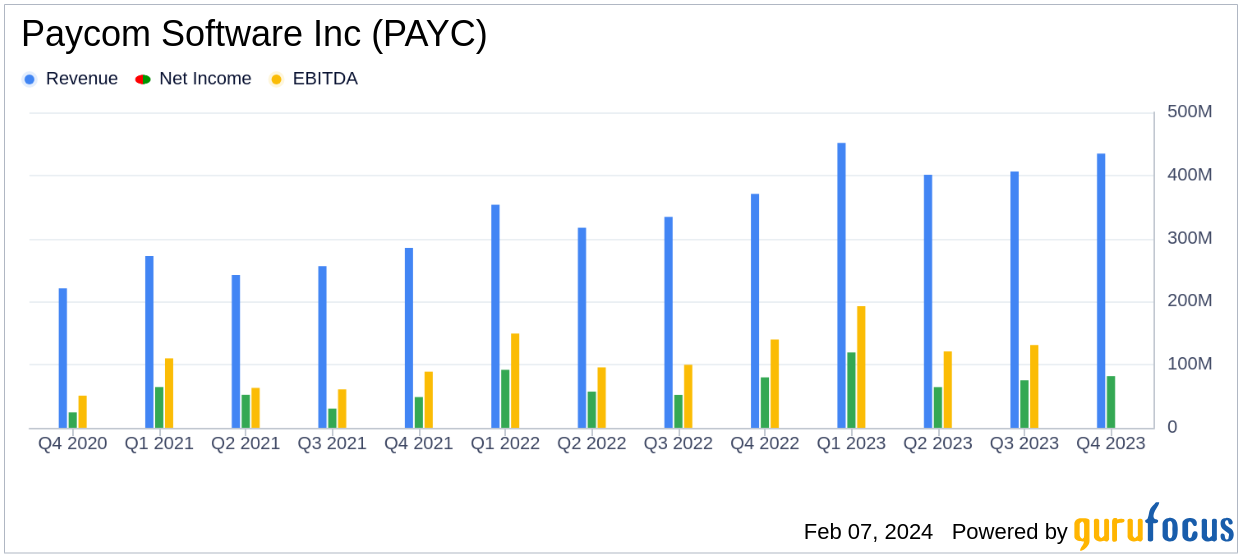
Task: Click the Q4 2023 blue Revenue bar
Action: (x=1101, y=290)
